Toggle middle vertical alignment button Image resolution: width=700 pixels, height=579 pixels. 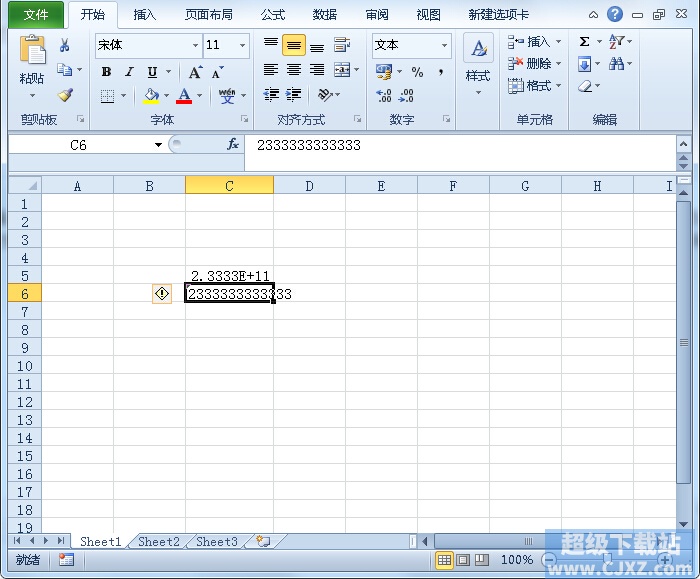294,45
